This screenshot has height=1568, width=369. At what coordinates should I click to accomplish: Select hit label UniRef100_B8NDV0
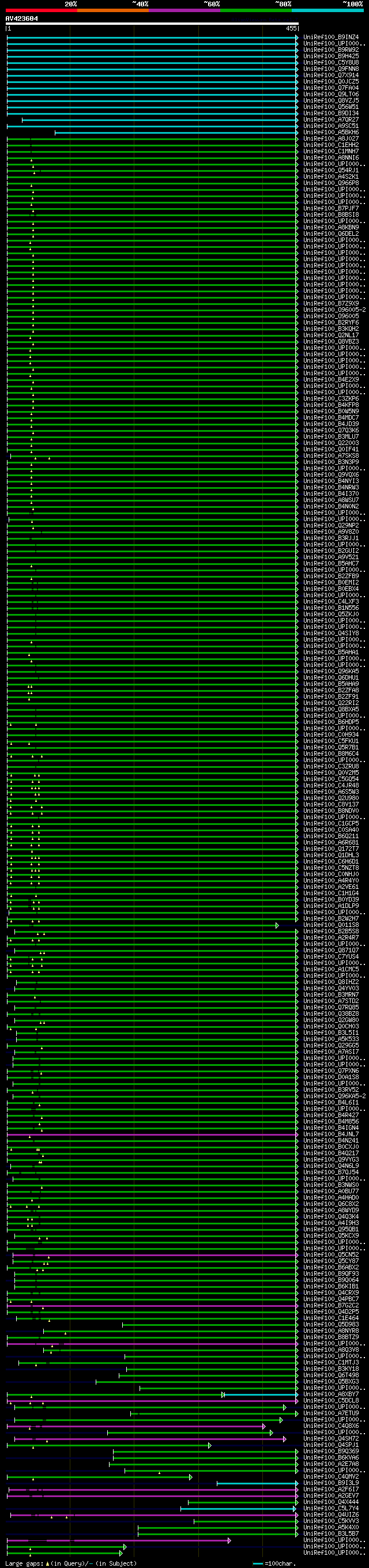tap(332, 811)
